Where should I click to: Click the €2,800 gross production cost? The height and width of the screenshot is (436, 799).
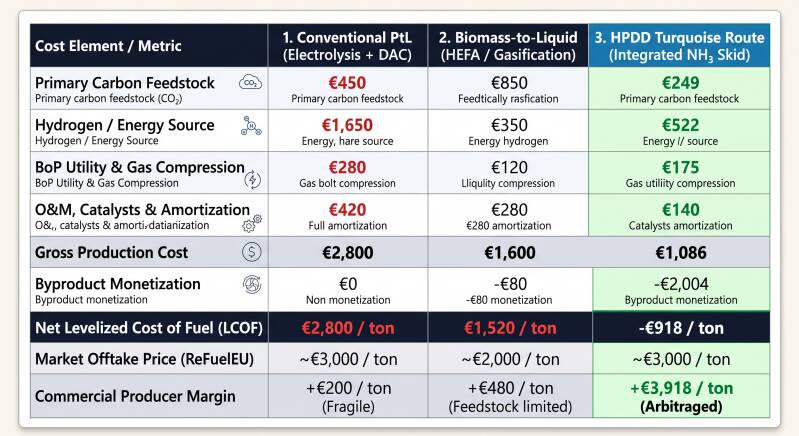(348, 252)
